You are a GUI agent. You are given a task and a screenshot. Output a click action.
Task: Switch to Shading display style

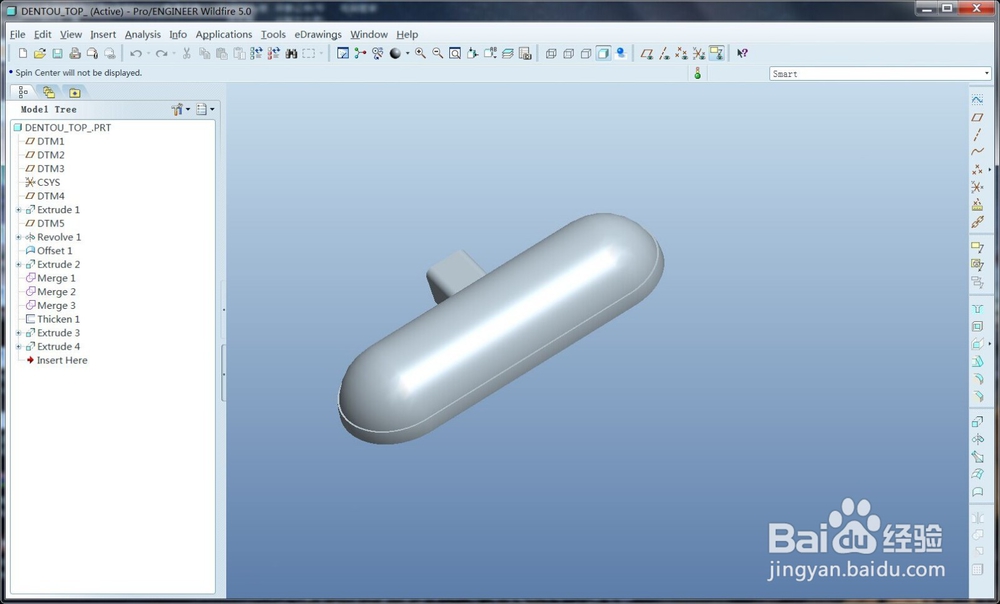[x=603, y=54]
